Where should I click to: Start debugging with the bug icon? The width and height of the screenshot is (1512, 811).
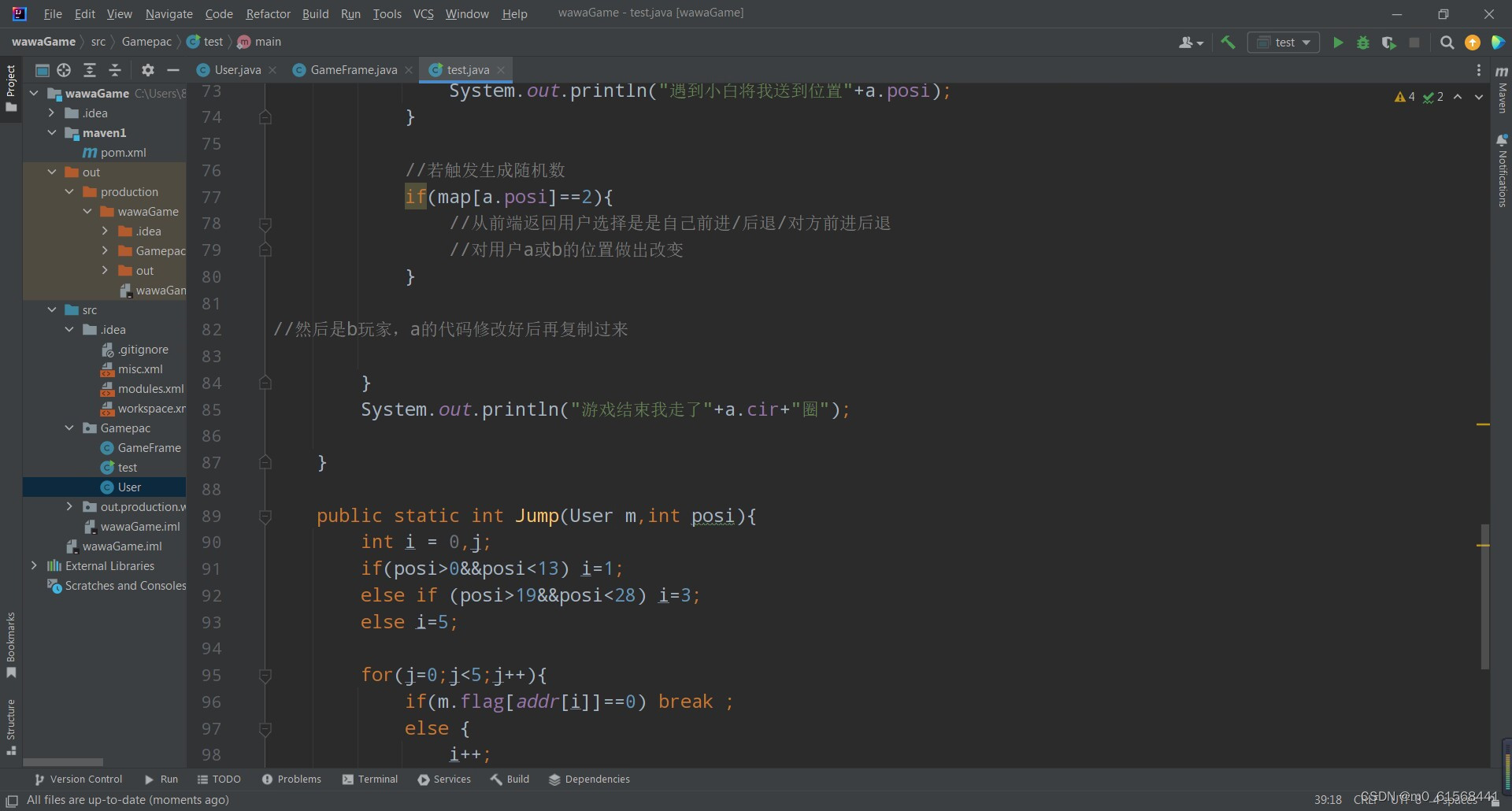click(x=1363, y=43)
